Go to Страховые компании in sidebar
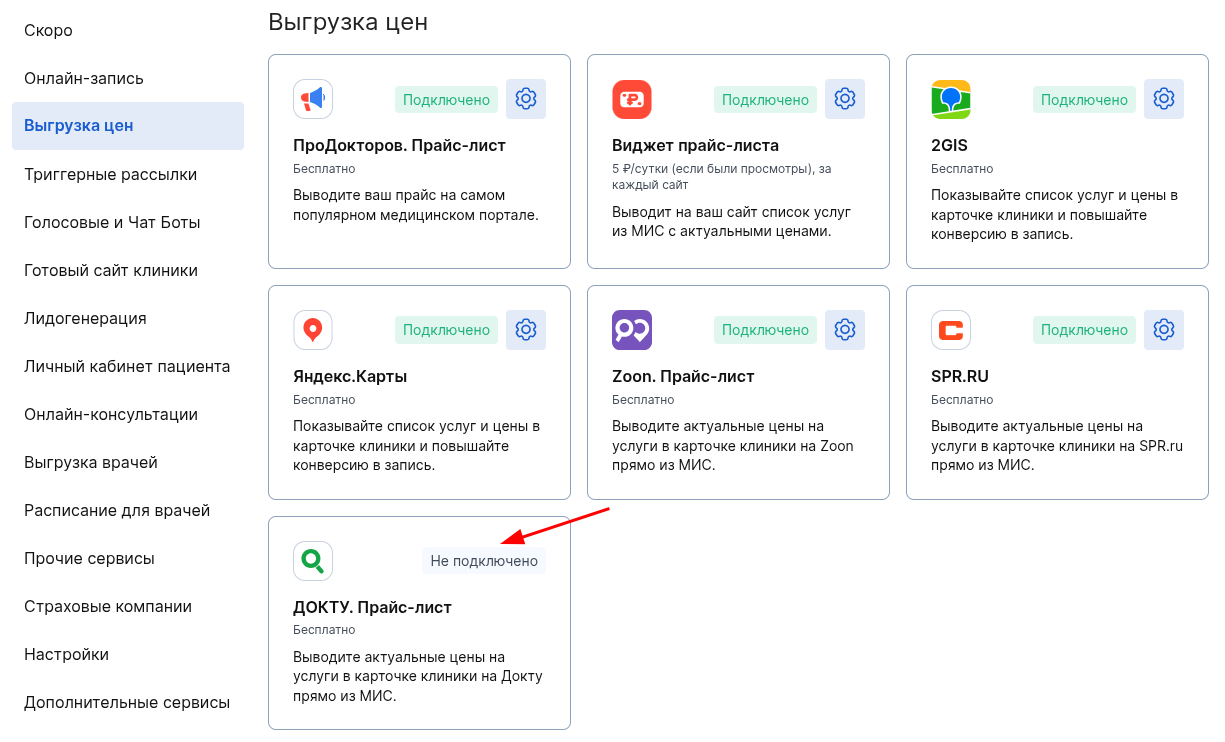This screenshot has width=1225, height=742. 128,606
